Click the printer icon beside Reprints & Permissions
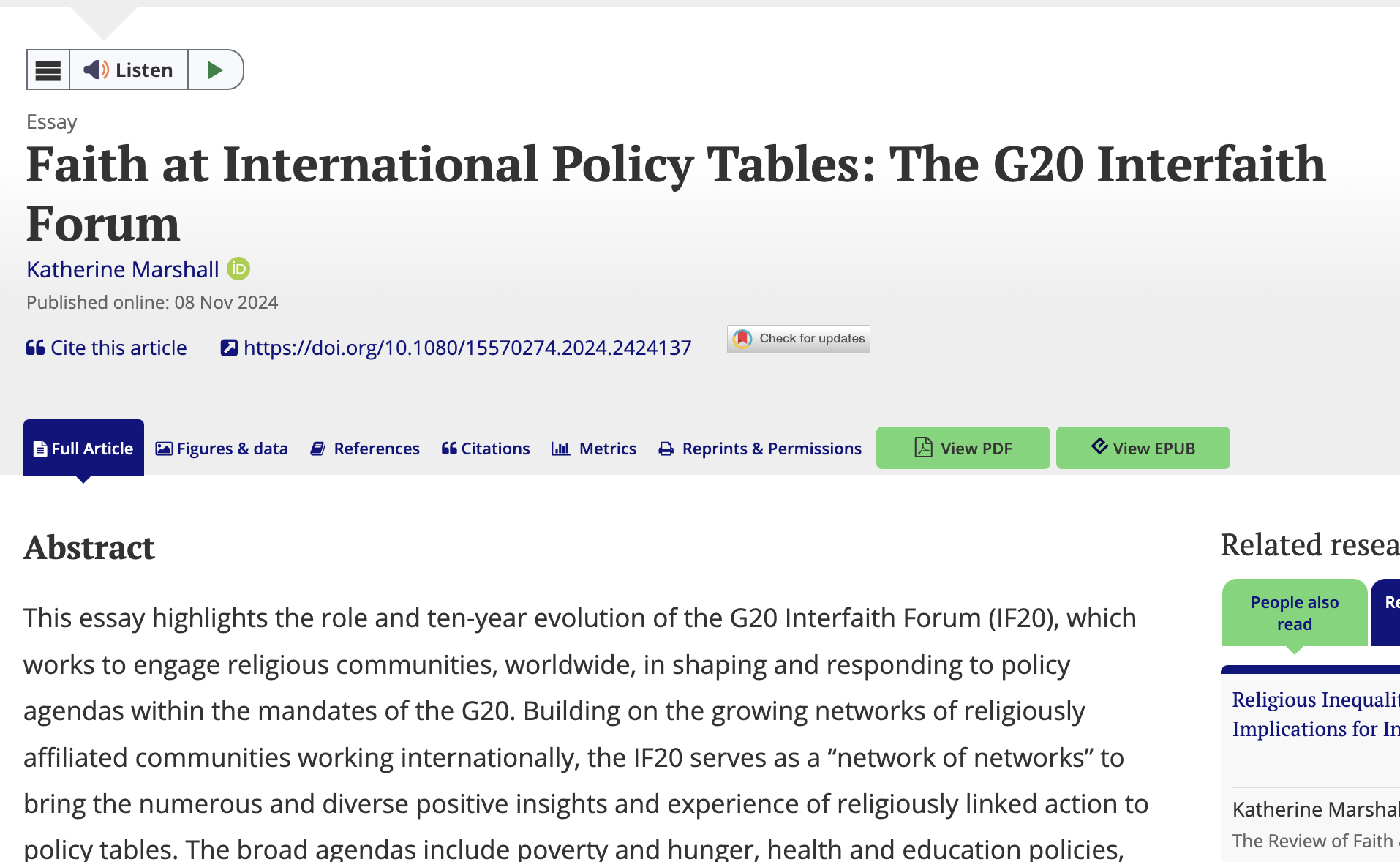The width and height of the screenshot is (1400, 862). [x=666, y=449]
